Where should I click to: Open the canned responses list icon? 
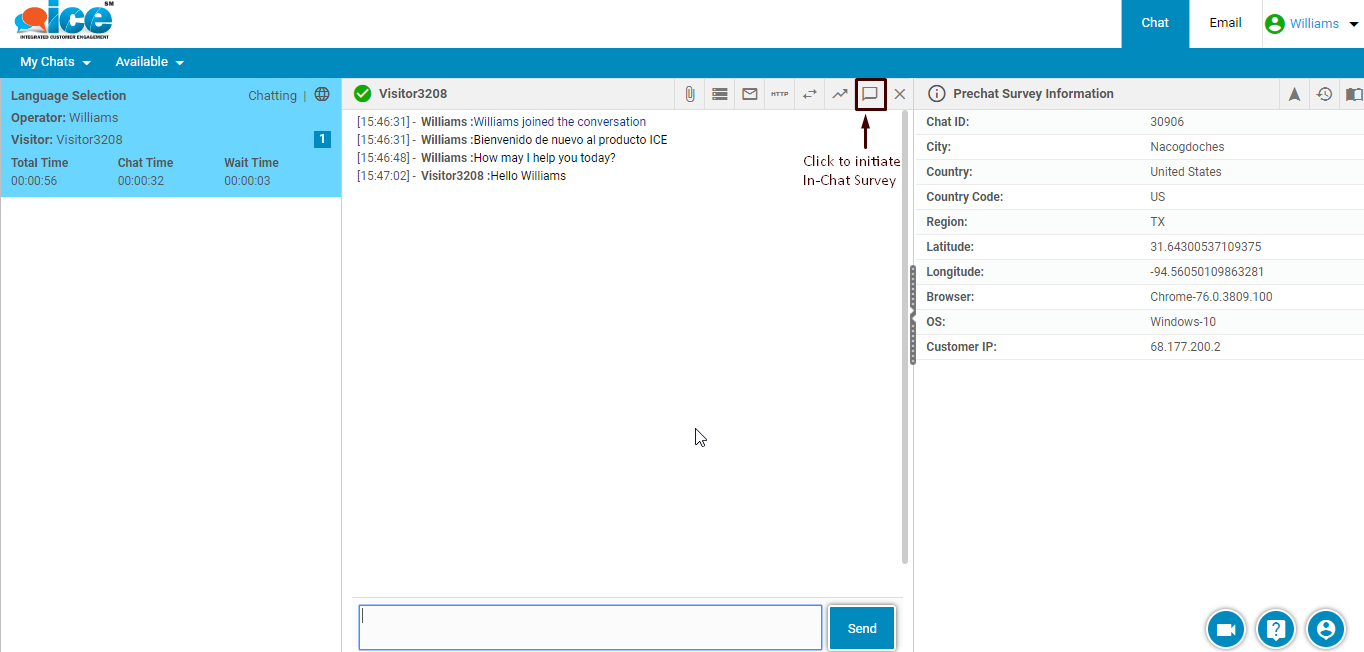(x=719, y=94)
